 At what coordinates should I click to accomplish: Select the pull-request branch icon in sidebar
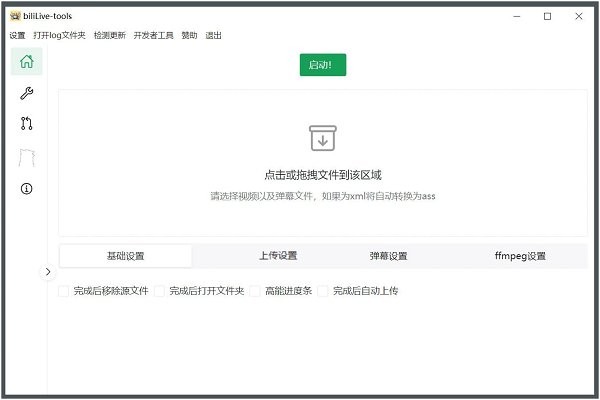pyautogui.click(x=27, y=124)
